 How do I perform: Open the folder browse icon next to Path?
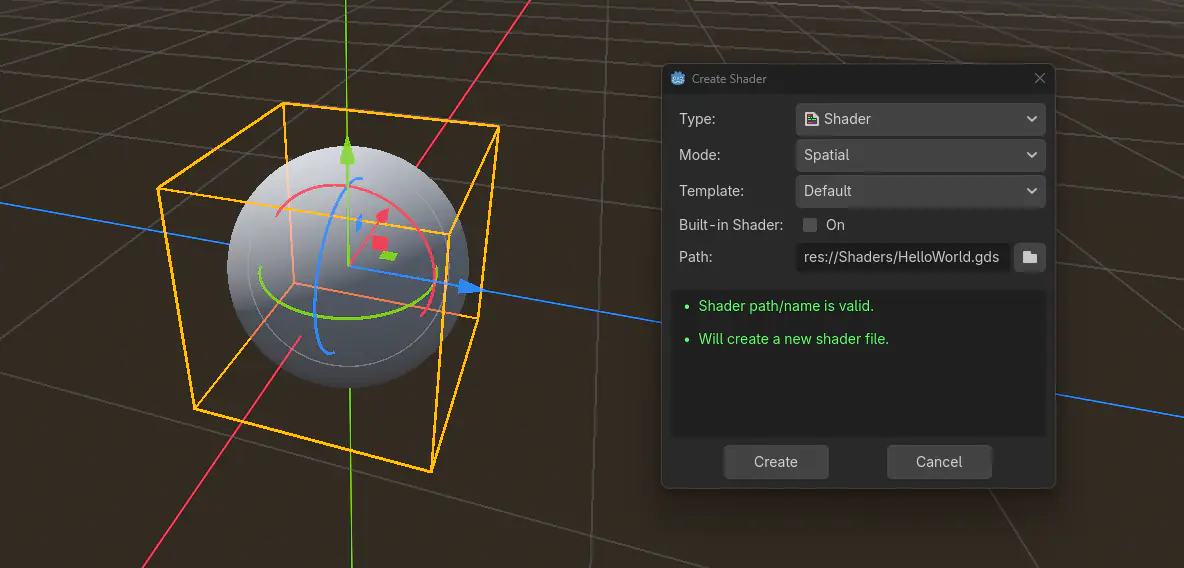pyautogui.click(x=1030, y=258)
